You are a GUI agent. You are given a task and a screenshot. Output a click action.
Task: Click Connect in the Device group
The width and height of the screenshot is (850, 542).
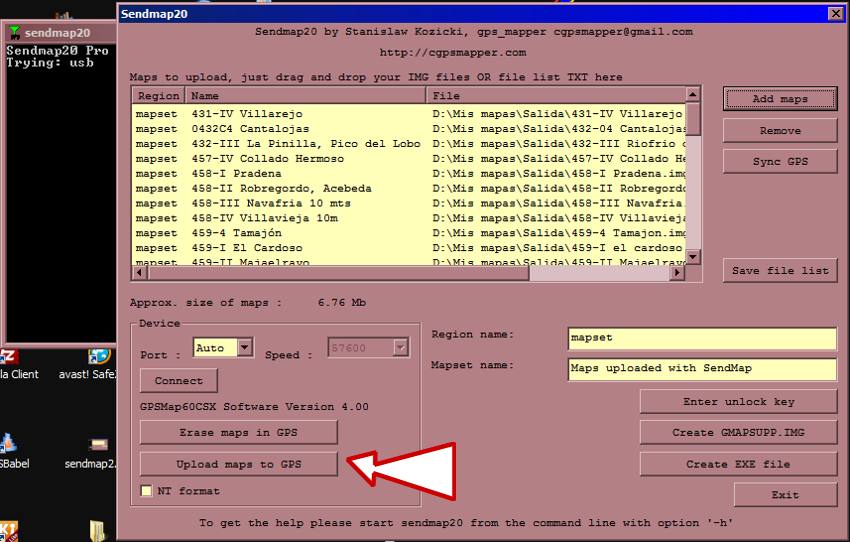coord(178,380)
